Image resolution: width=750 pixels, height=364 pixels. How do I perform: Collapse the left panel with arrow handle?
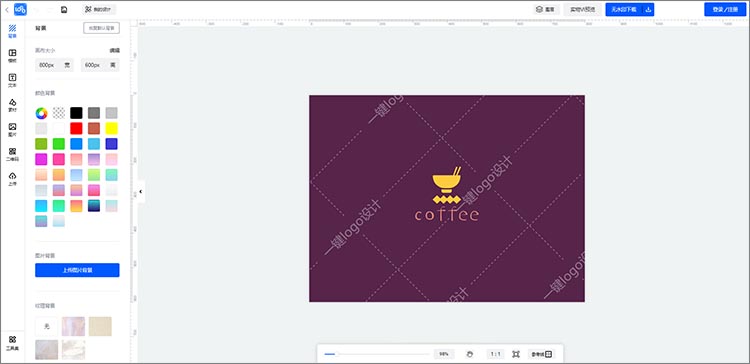click(x=141, y=192)
